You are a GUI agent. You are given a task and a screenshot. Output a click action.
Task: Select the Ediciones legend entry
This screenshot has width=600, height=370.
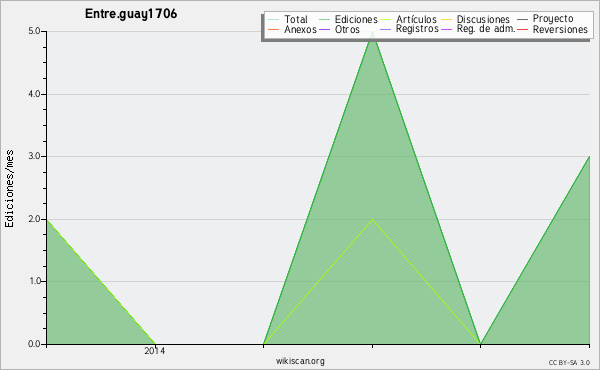[x=348, y=19]
